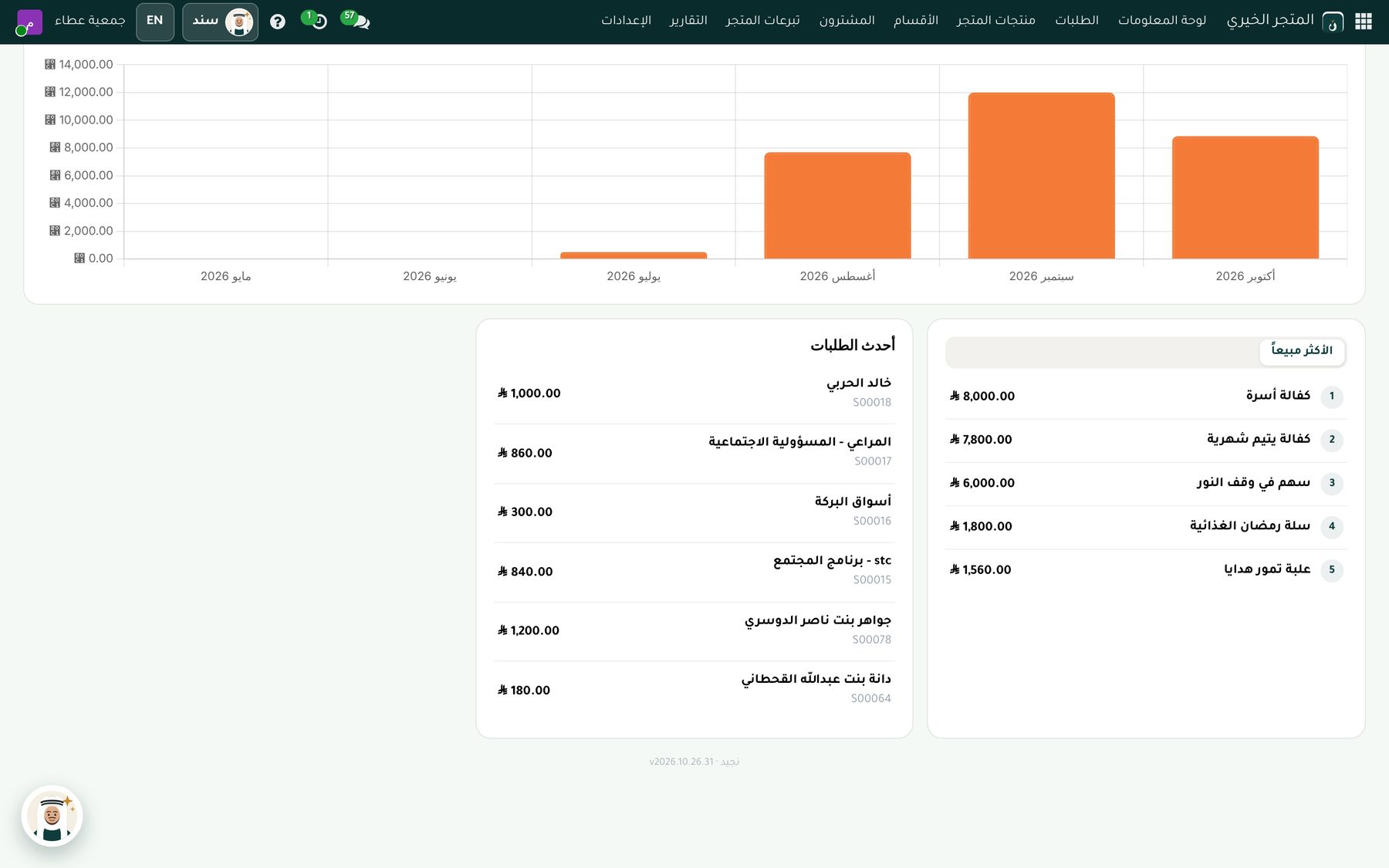Click the يونيو 2026 axis label

point(430,276)
